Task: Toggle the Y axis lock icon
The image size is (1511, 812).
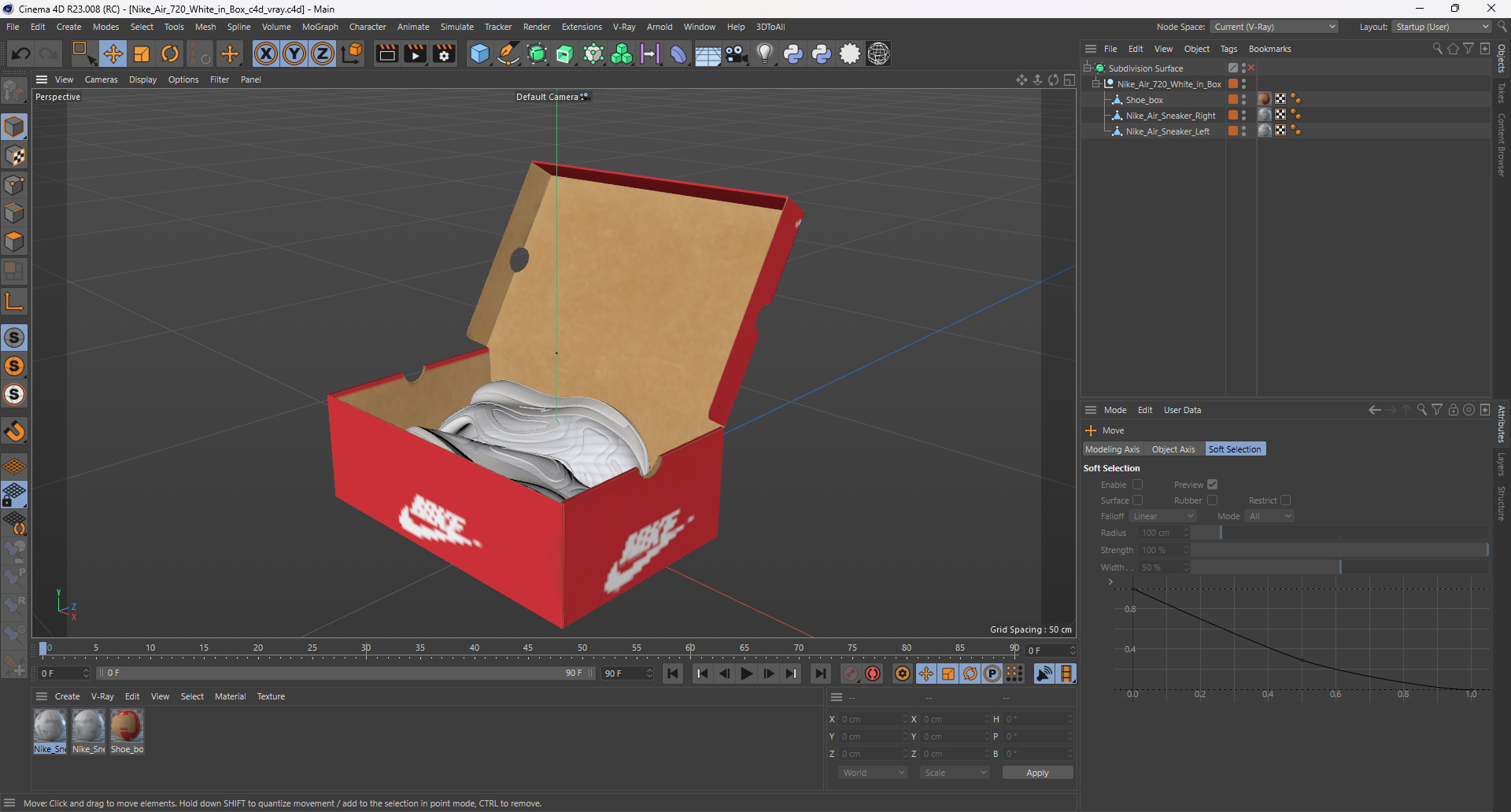Action: point(294,54)
